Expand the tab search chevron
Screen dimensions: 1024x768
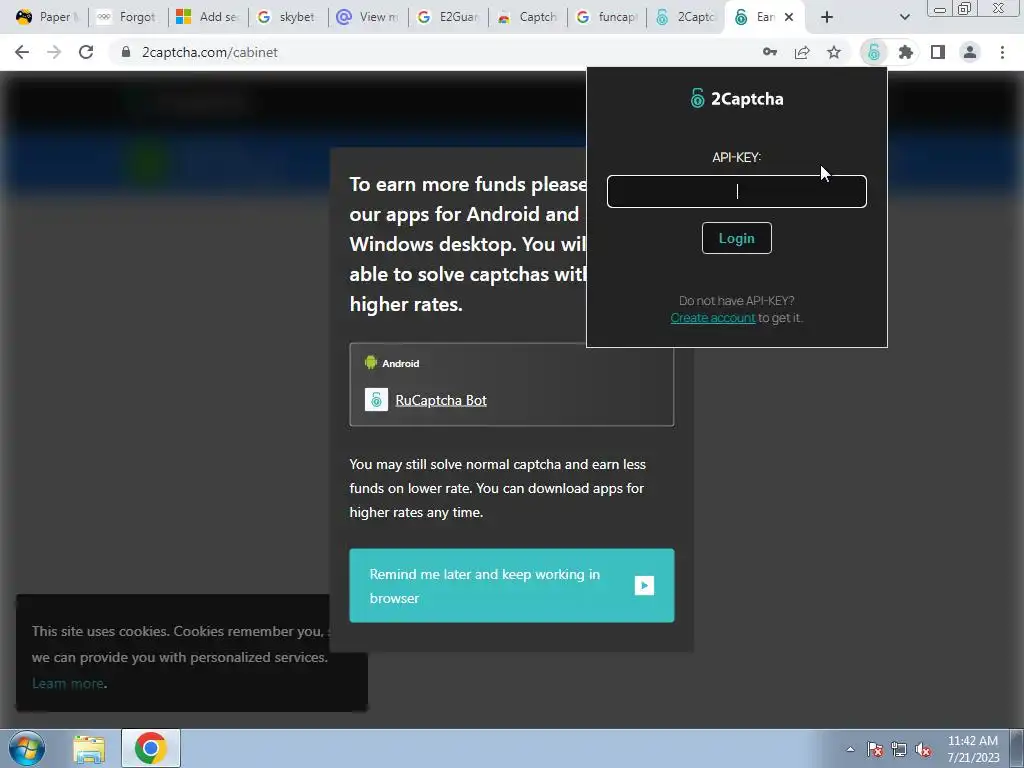(x=904, y=17)
